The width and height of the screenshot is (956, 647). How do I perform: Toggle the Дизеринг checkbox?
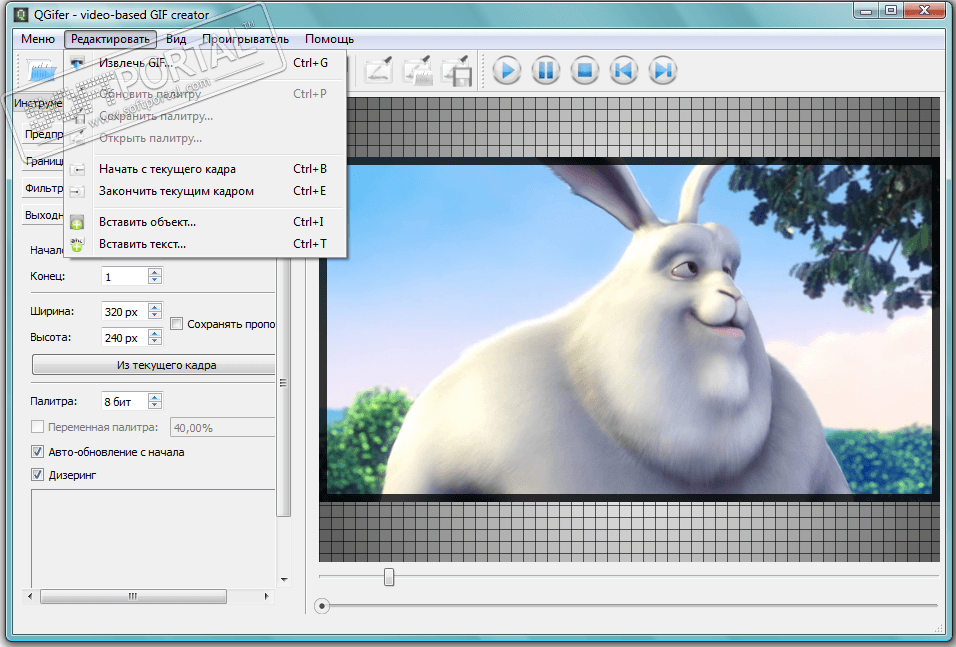click(39, 475)
